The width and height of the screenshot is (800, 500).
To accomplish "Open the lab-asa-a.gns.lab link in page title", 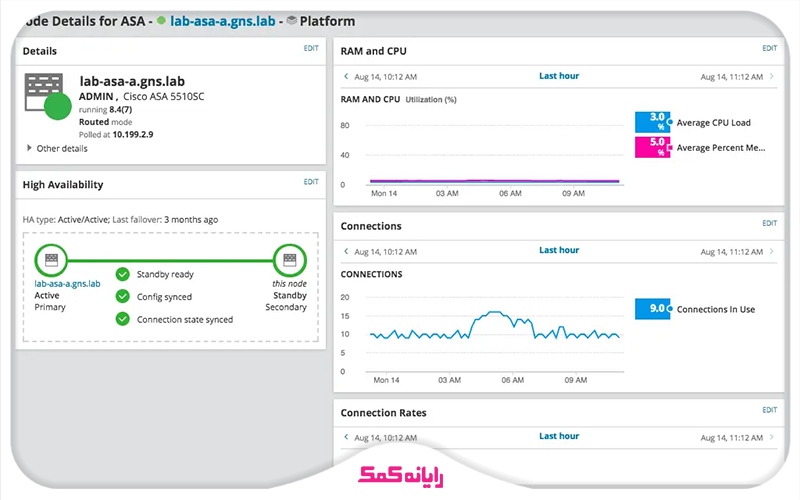I will tap(222, 21).
